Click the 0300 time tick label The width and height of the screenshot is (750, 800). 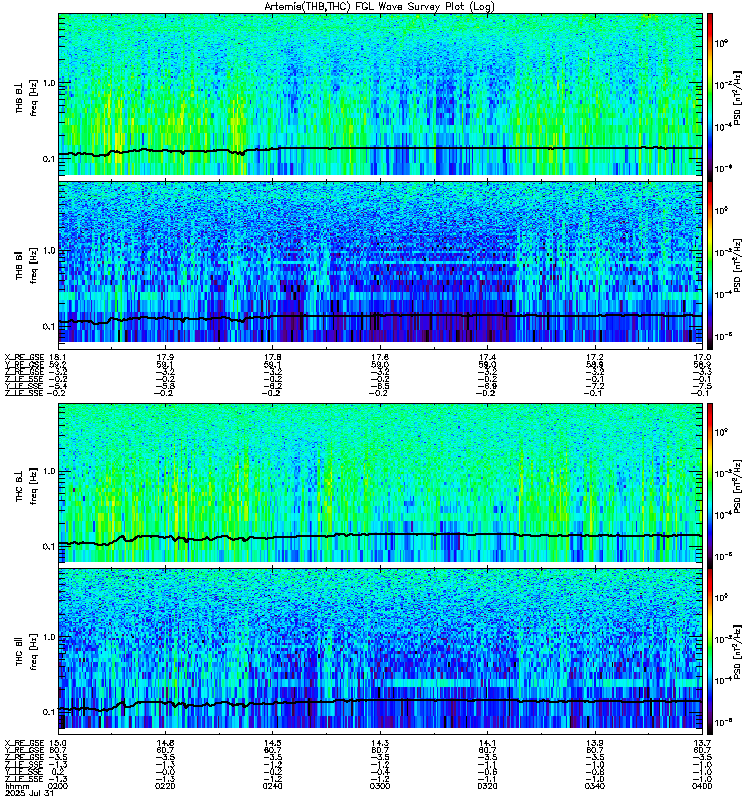(x=380, y=786)
